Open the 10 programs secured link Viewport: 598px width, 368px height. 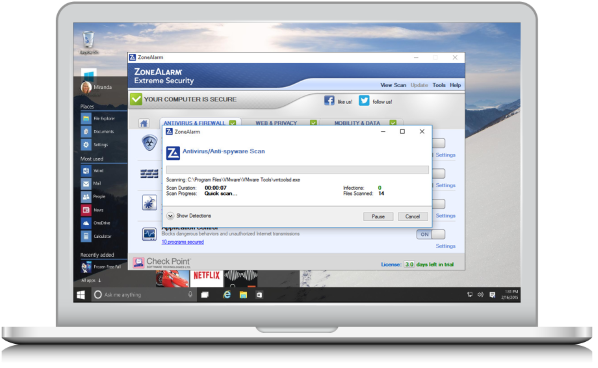click(x=183, y=242)
